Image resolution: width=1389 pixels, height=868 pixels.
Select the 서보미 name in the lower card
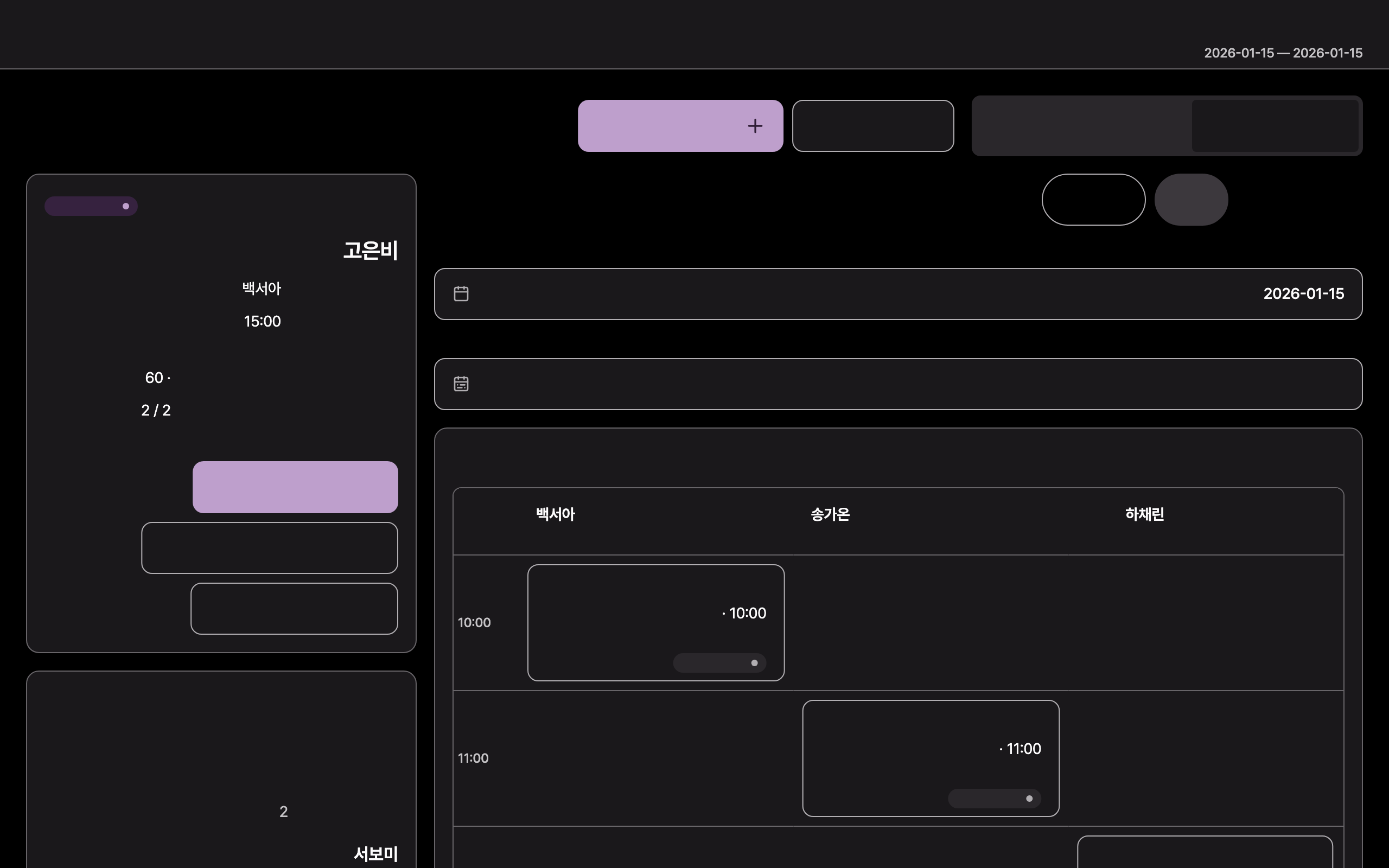tap(375, 854)
